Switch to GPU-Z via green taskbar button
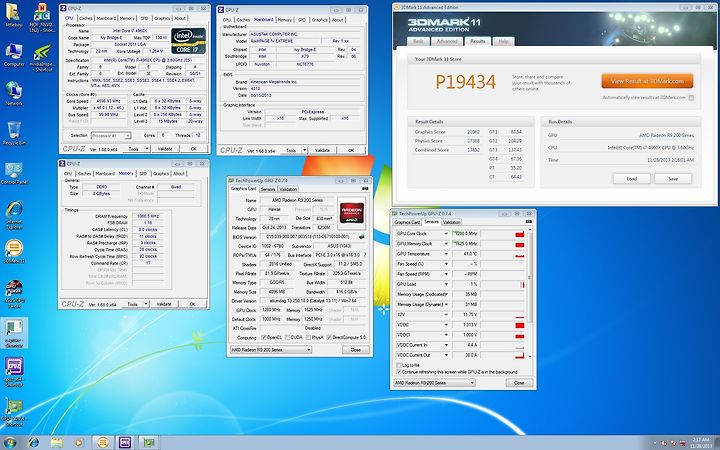 pos(149,443)
